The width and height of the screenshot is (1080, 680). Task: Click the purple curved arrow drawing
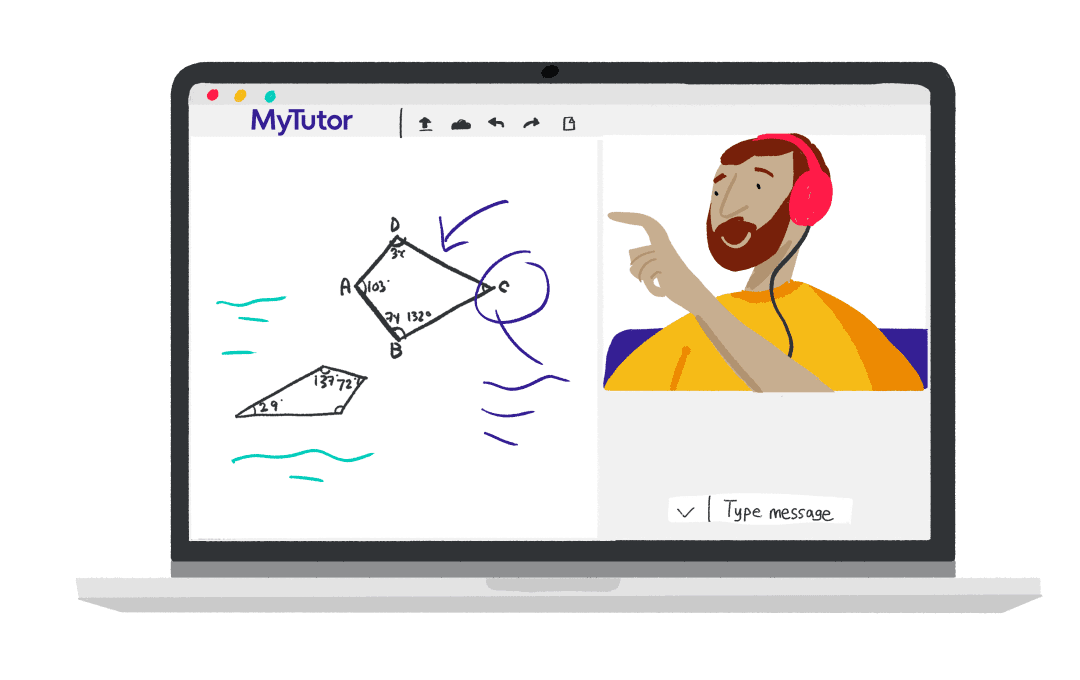[470, 225]
